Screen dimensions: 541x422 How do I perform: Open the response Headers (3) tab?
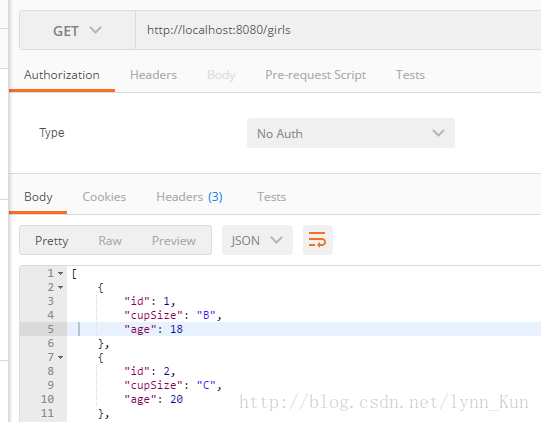(x=189, y=197)
